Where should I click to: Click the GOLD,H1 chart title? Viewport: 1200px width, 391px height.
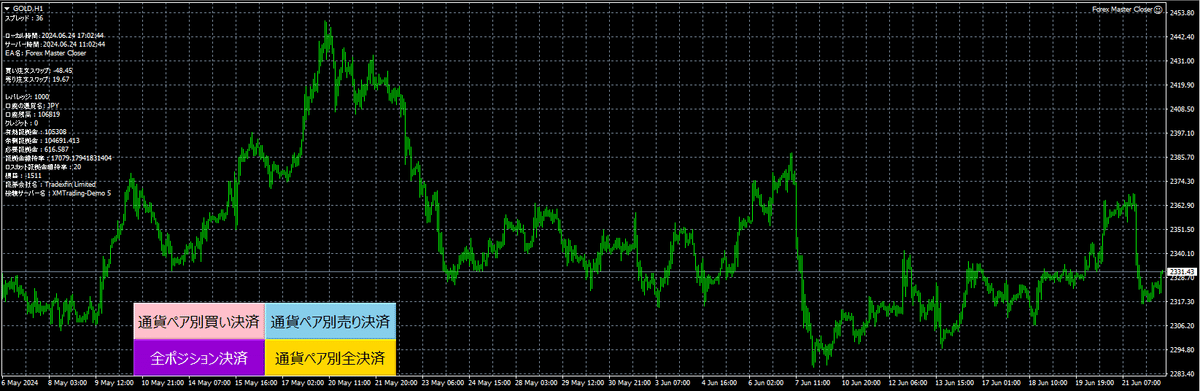(x=28, y=9)
